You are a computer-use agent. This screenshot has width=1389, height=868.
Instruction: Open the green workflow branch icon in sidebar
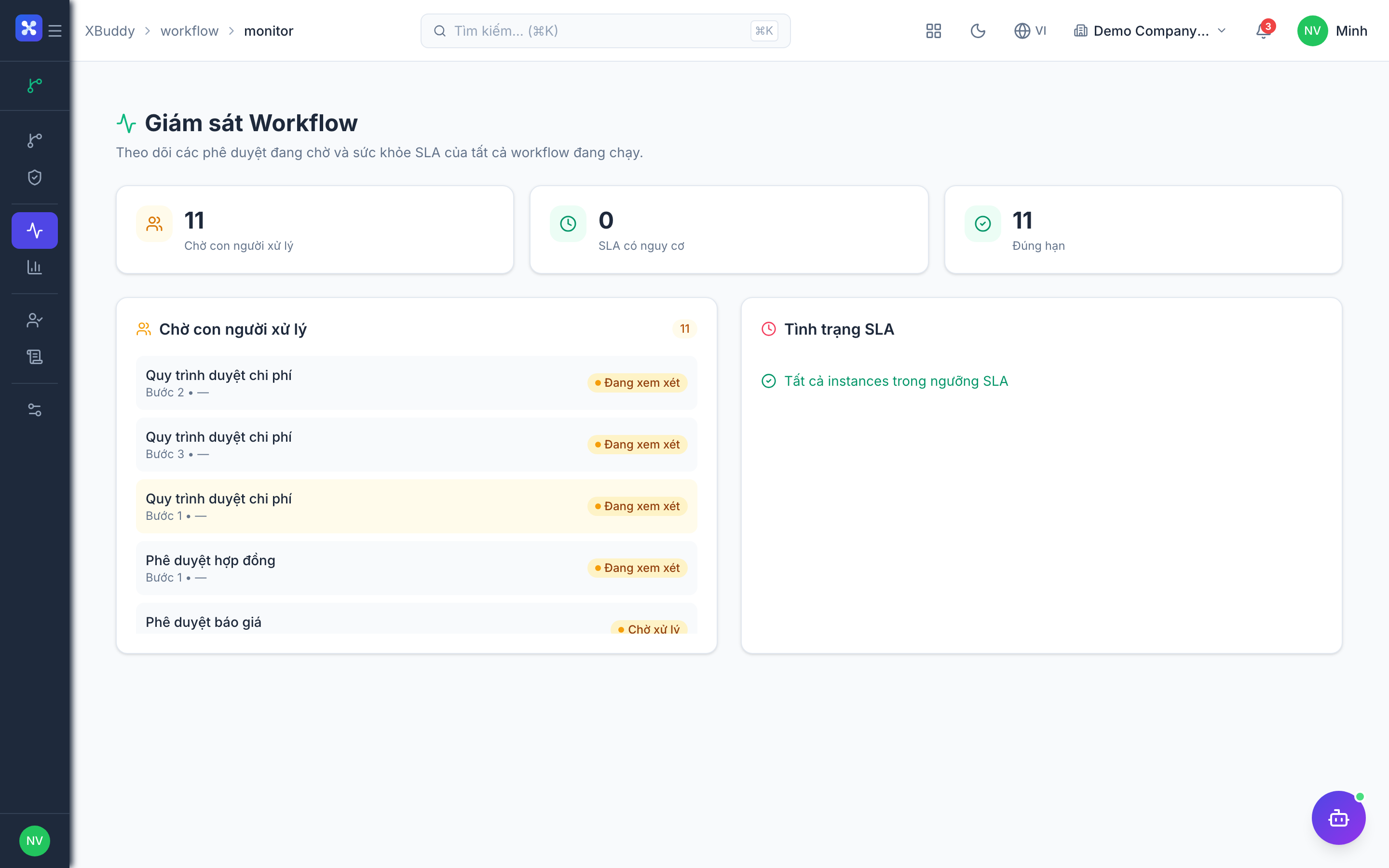point(34,85)
